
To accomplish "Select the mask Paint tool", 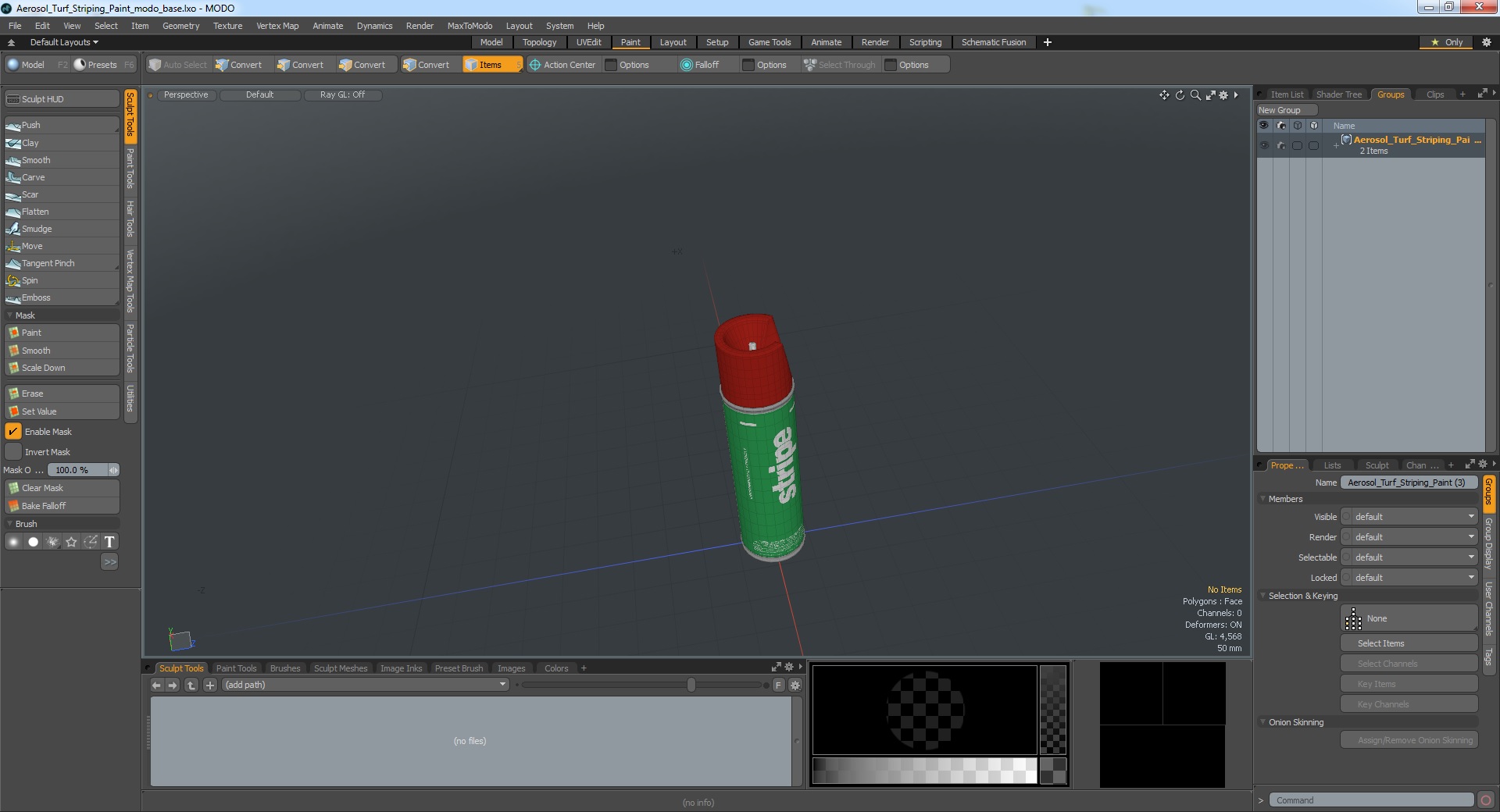I will coord(62,333).
